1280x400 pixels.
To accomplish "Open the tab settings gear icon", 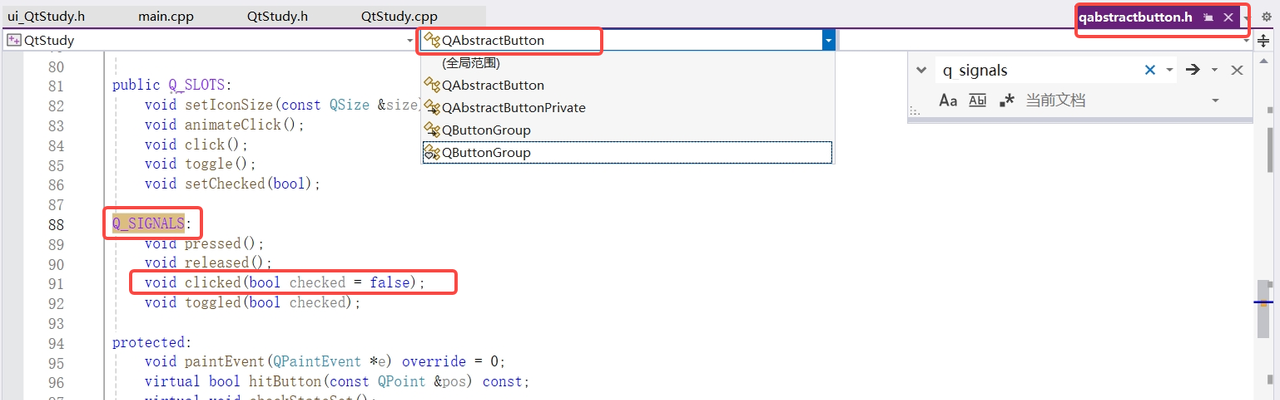I will (x=1266, y=17).
